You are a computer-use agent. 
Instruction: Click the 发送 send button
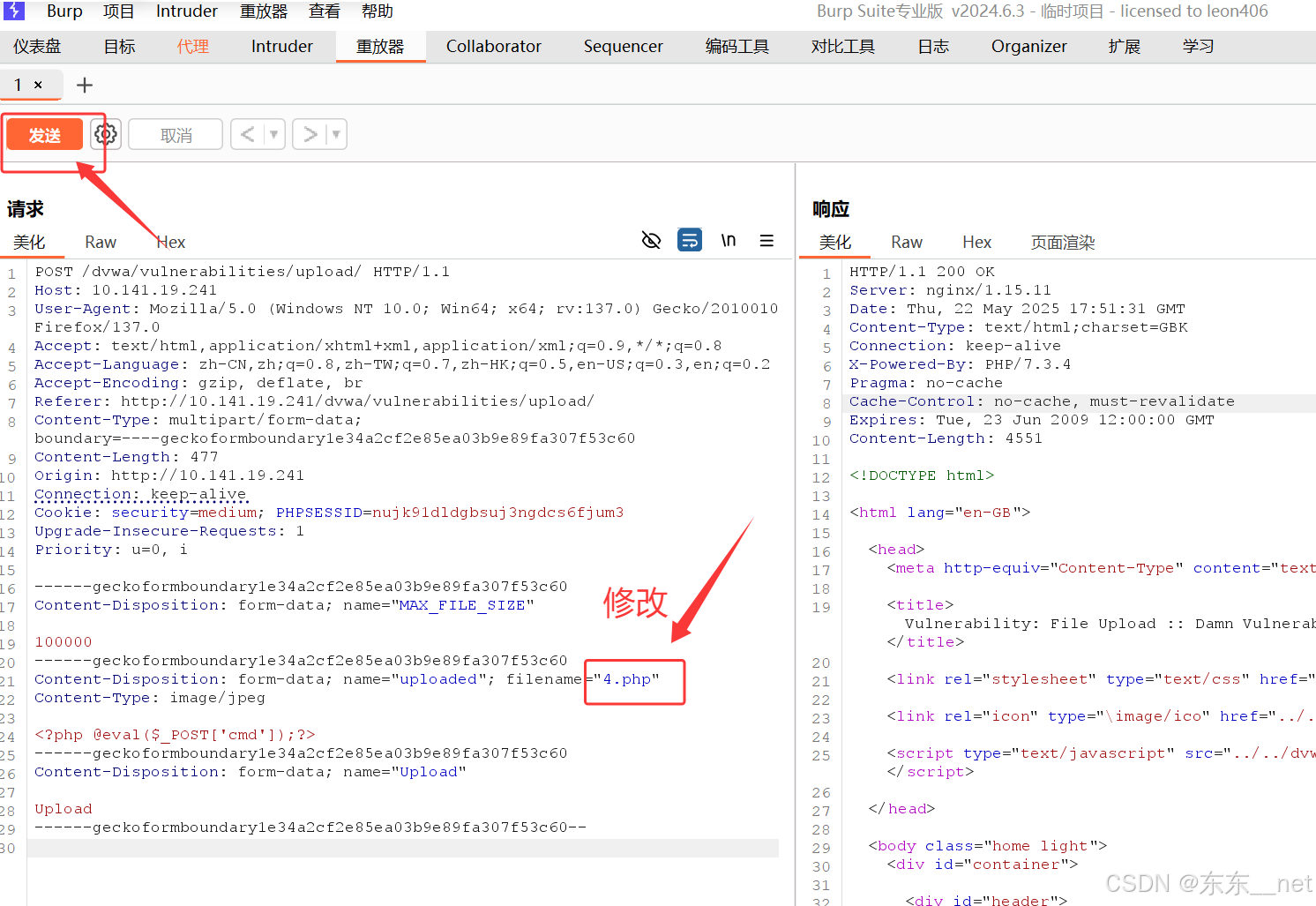[x=45, y=135]
